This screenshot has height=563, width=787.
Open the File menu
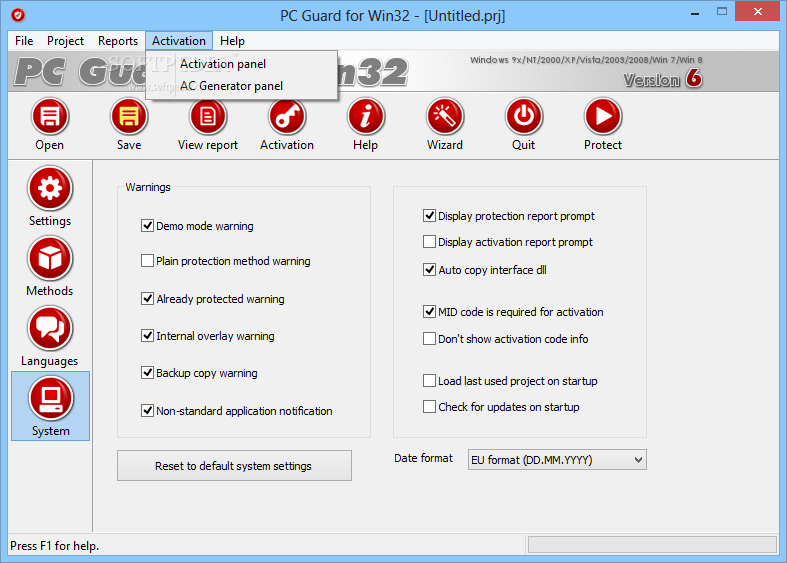click(24, 41)
